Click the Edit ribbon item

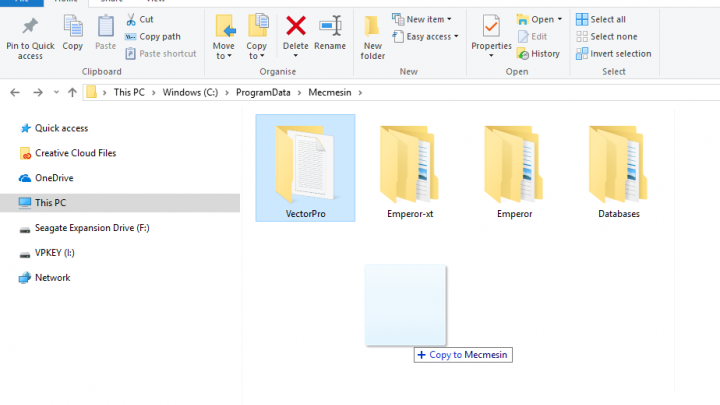coord(533,36)
